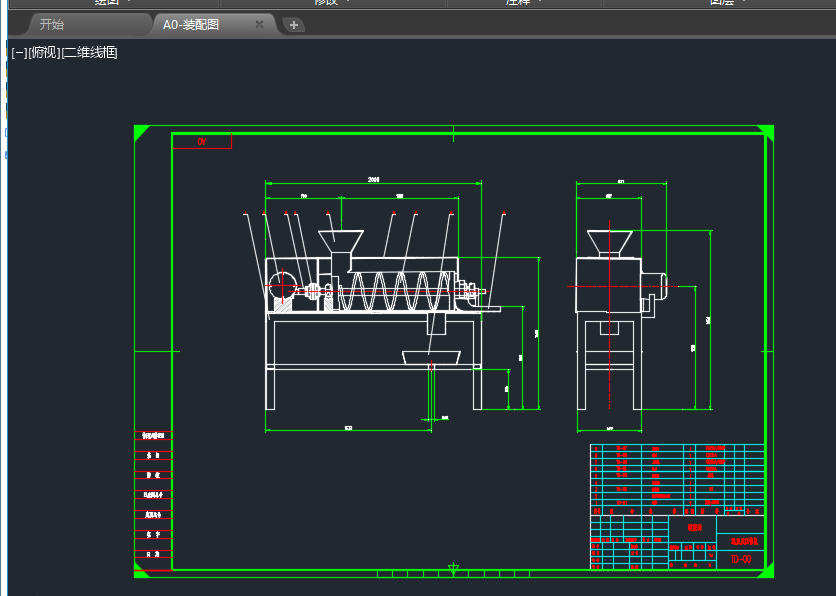Select the red label box at frame top-left
Screen dimensions: 836x596
click(202, 142)
